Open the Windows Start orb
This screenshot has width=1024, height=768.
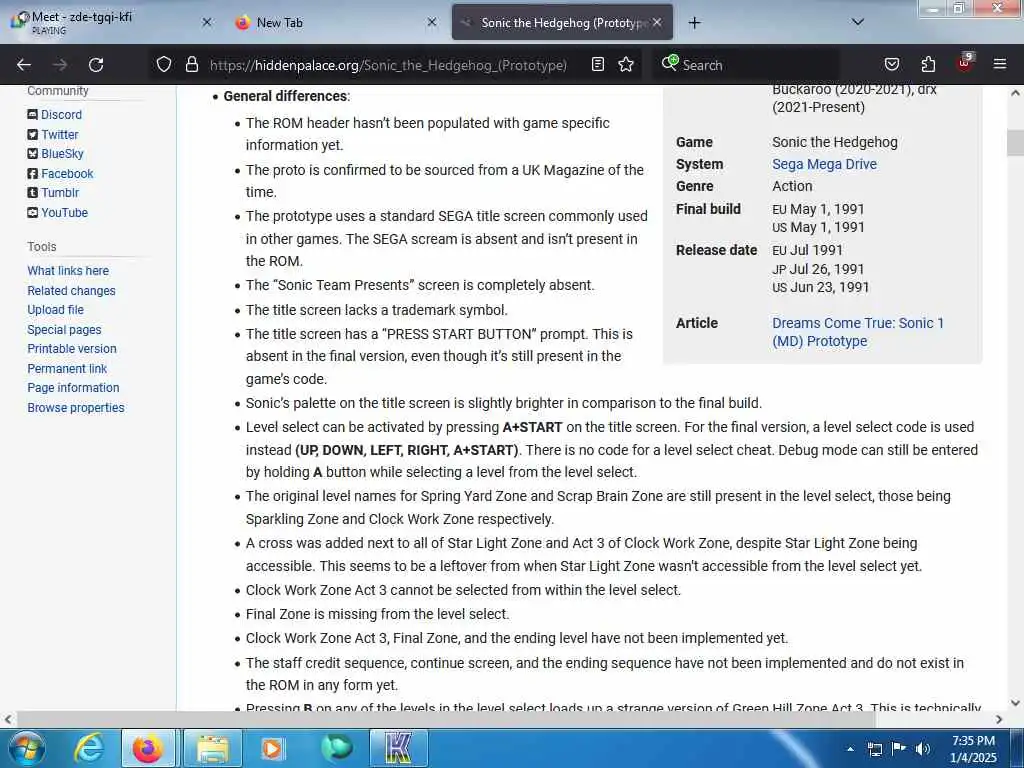pyautogui.click(x=26, y=748)
